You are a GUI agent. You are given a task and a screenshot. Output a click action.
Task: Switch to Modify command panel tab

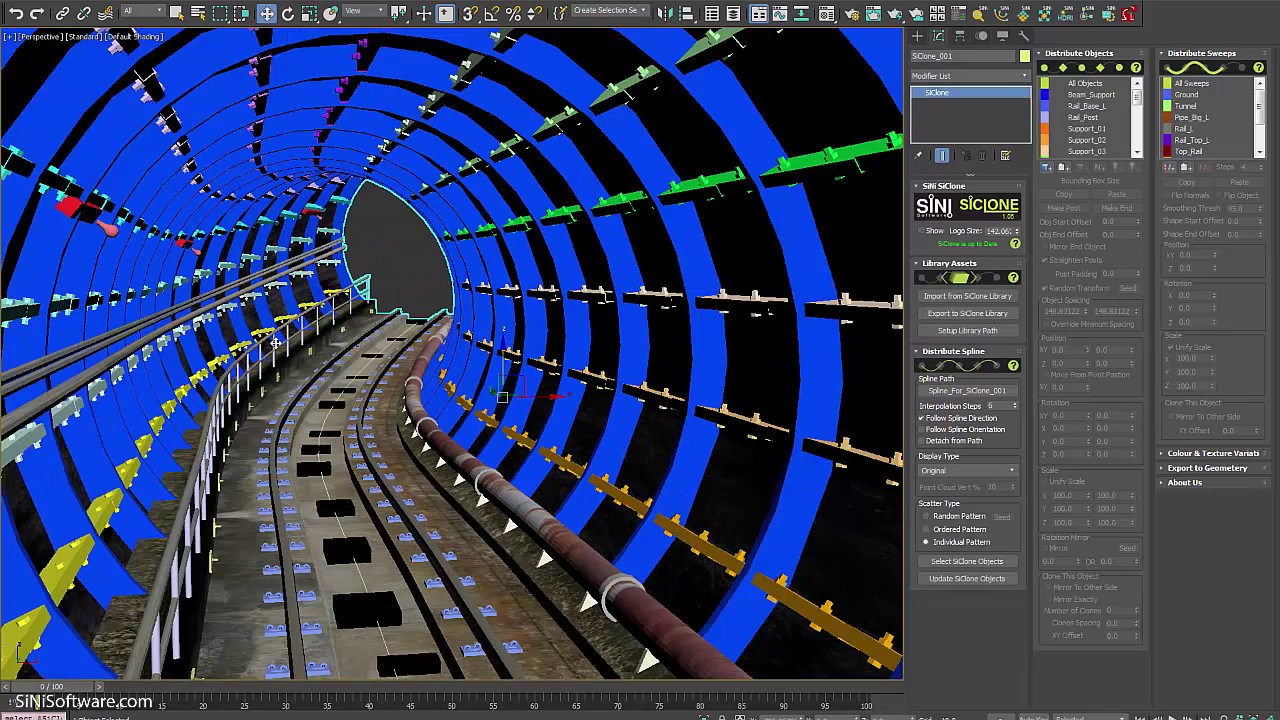[x=939, y=36]
